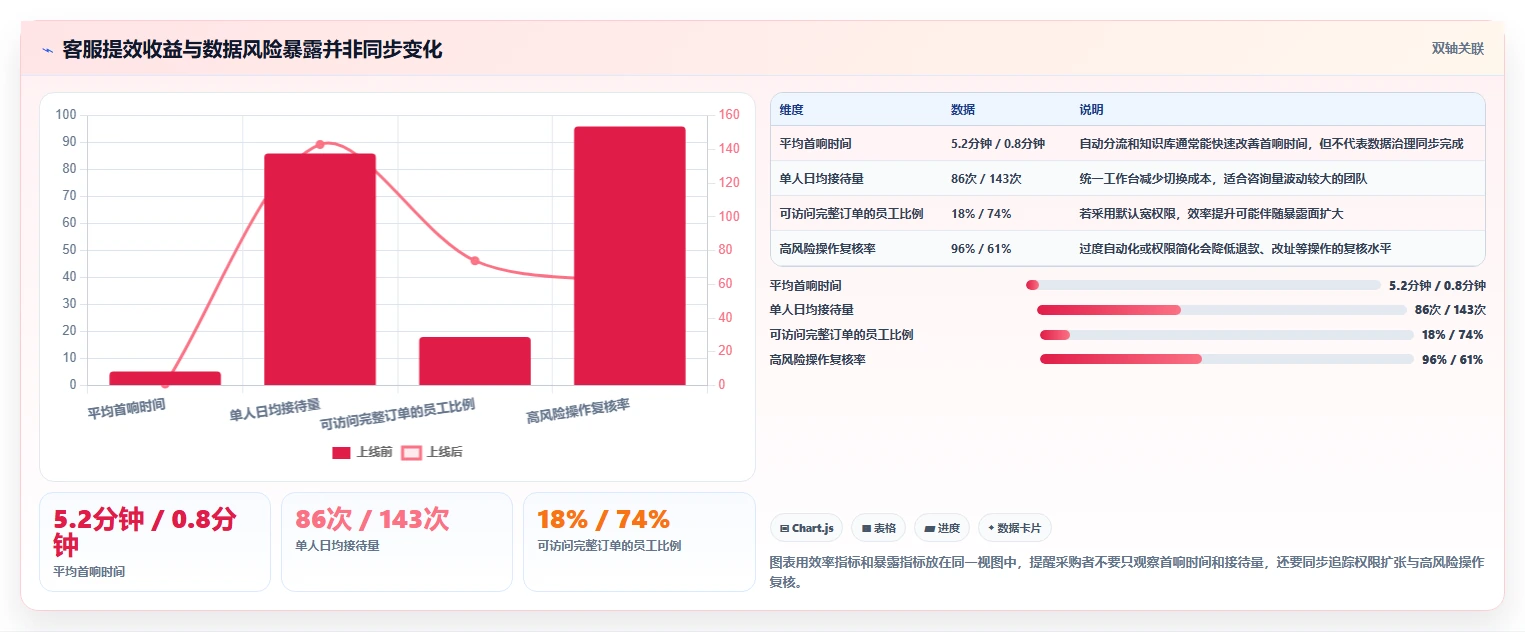Open the 86次 / 143次 data card
The width and height of the screenshot is (1525, 632).
point(397,542)
